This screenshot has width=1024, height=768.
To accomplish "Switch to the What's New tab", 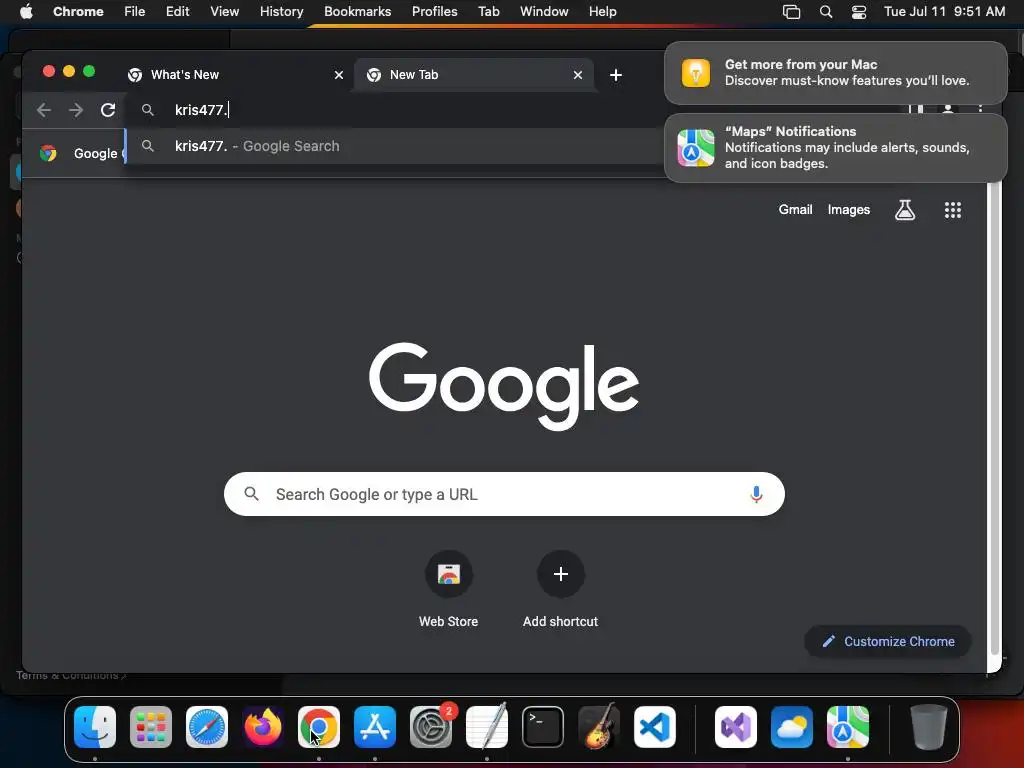I will [233, 75].
